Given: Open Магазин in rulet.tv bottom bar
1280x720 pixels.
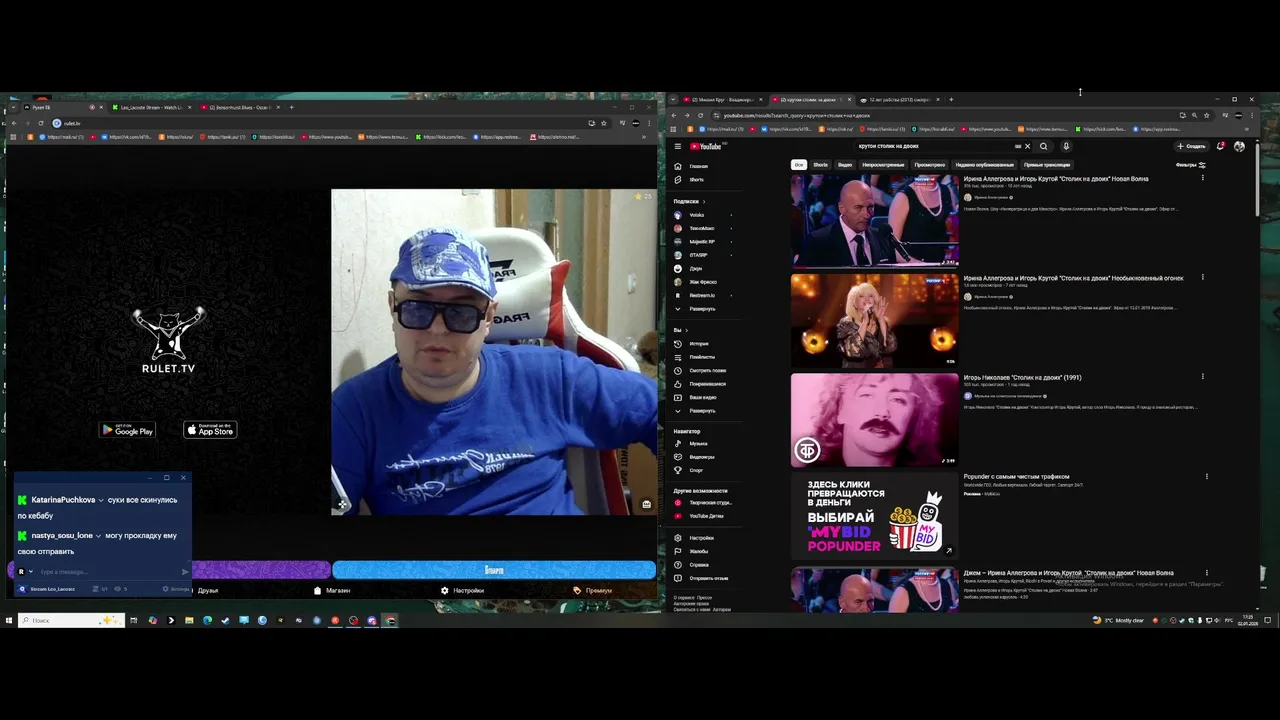Looking at the screenshot, I should click(333, 590).
